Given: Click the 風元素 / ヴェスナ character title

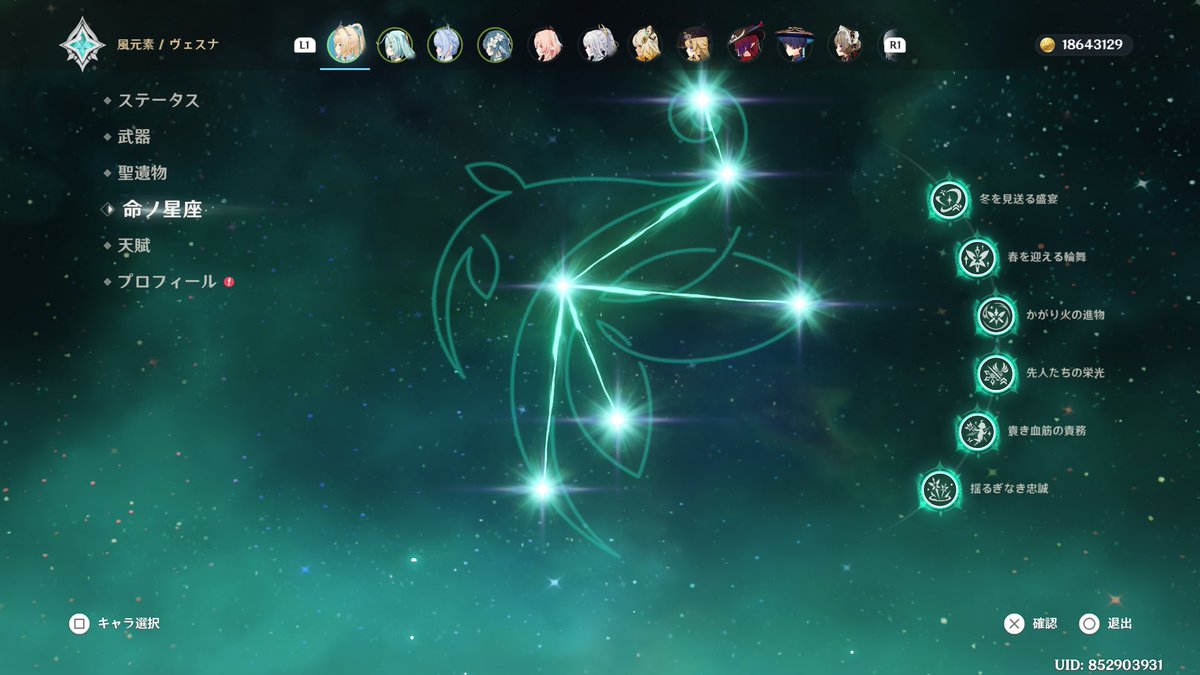Looking at the screenshot, I should pos(168,45).
